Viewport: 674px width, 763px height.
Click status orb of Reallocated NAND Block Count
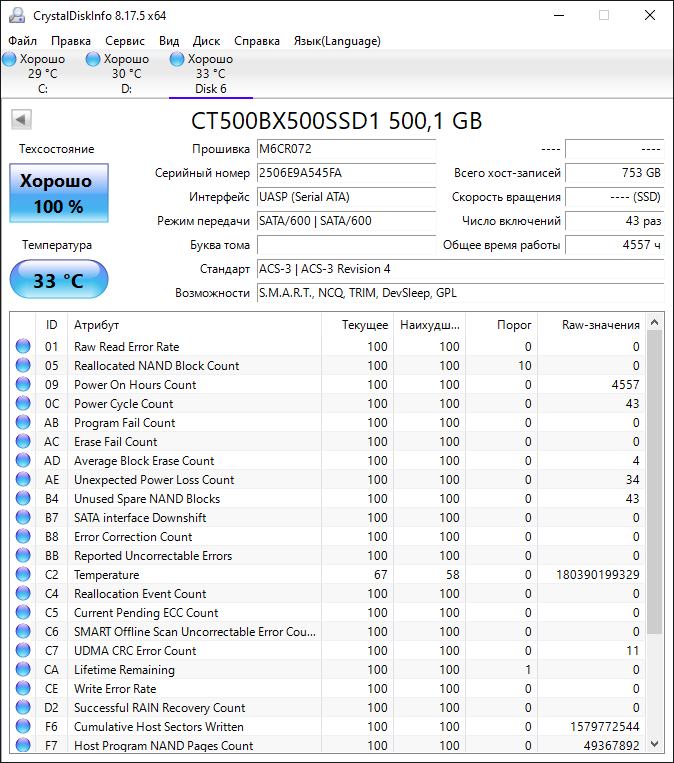coord(23,365)
